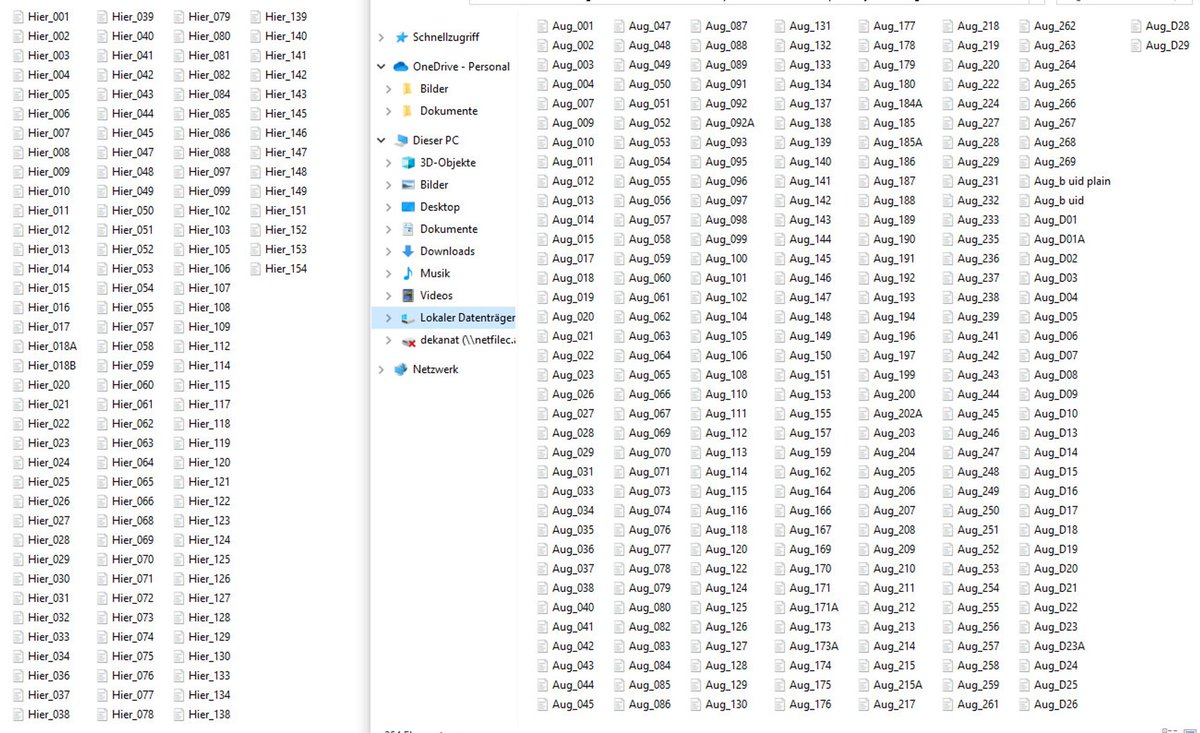Click the Dokumente folder icon under OneDrive
Image resolution: width=1200 pixels, height=733 pixels.
coord(408,111)
